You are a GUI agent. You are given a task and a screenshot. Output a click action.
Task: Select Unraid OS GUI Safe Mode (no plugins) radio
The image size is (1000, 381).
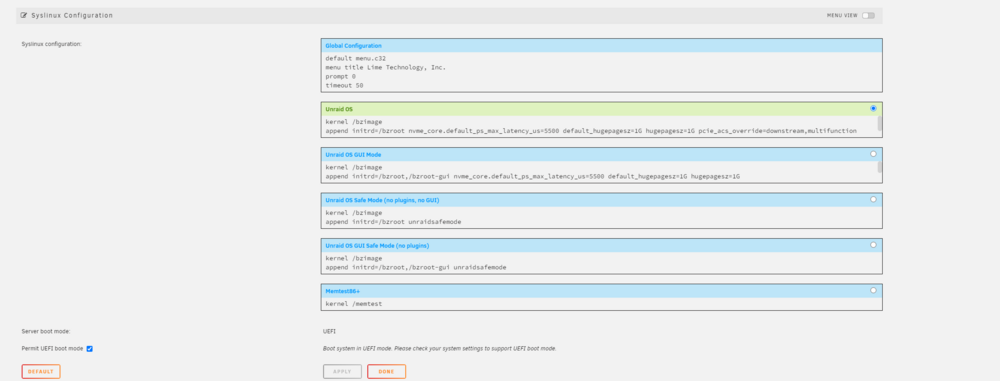coord(873,244)
